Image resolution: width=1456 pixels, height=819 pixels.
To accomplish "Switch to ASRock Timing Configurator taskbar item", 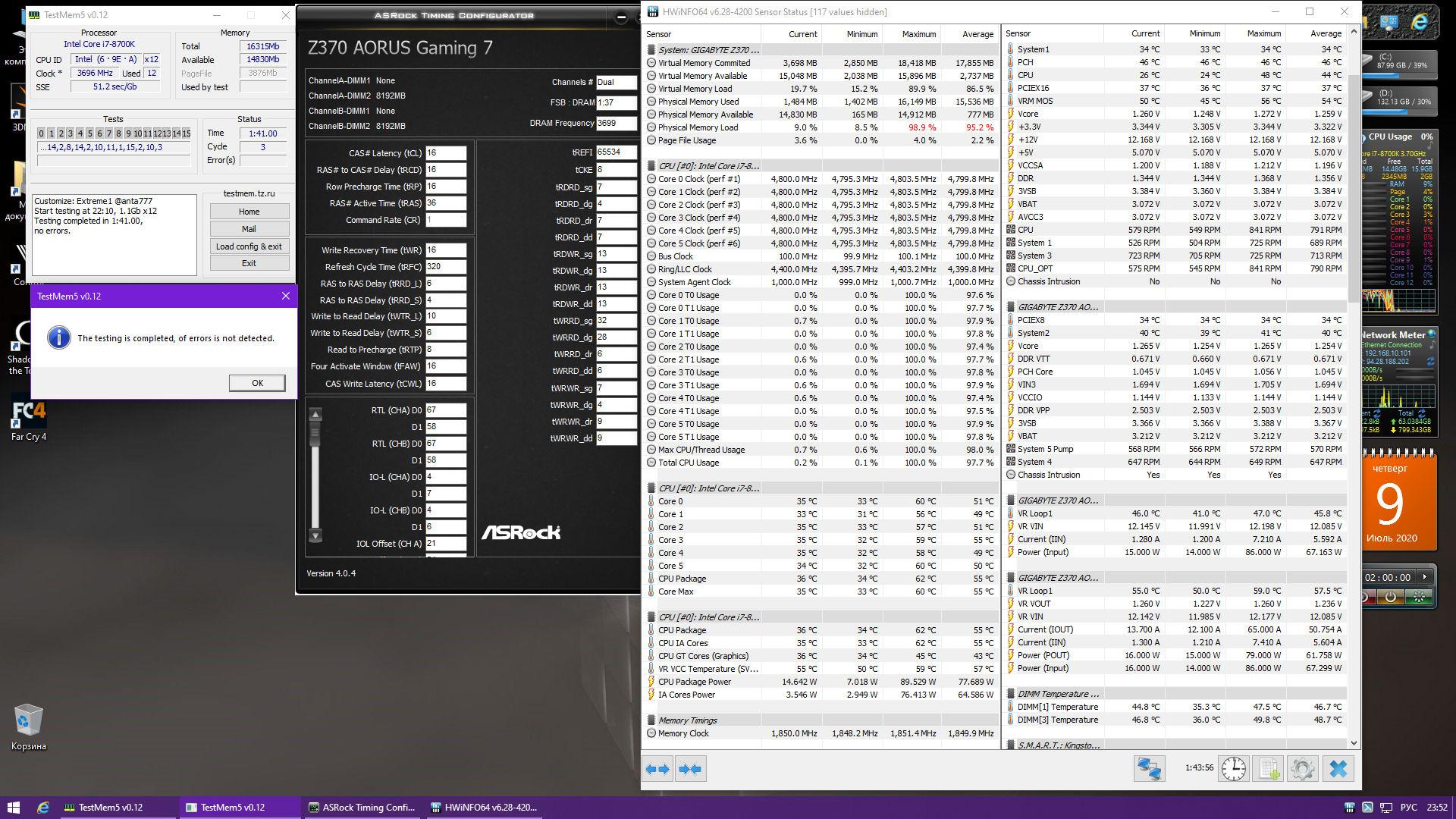I will [362, 808].
